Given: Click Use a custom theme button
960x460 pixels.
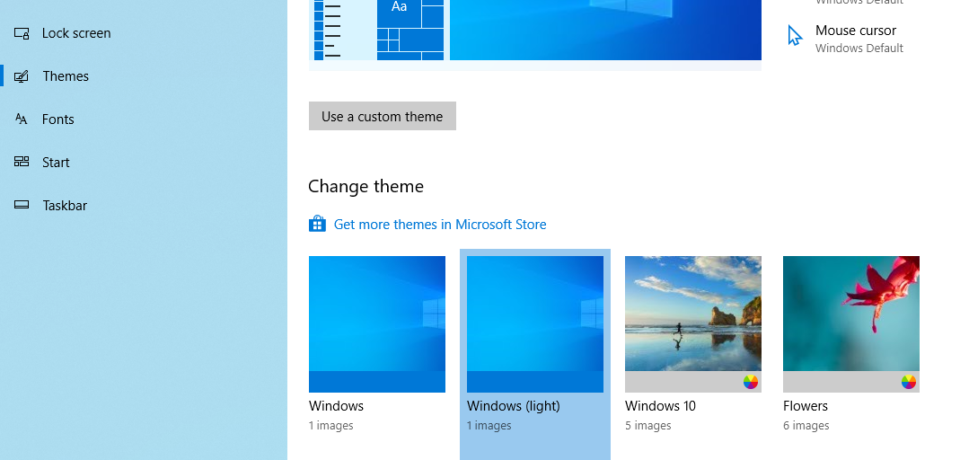Looking at the screenshot, I should tap(382, 116).
